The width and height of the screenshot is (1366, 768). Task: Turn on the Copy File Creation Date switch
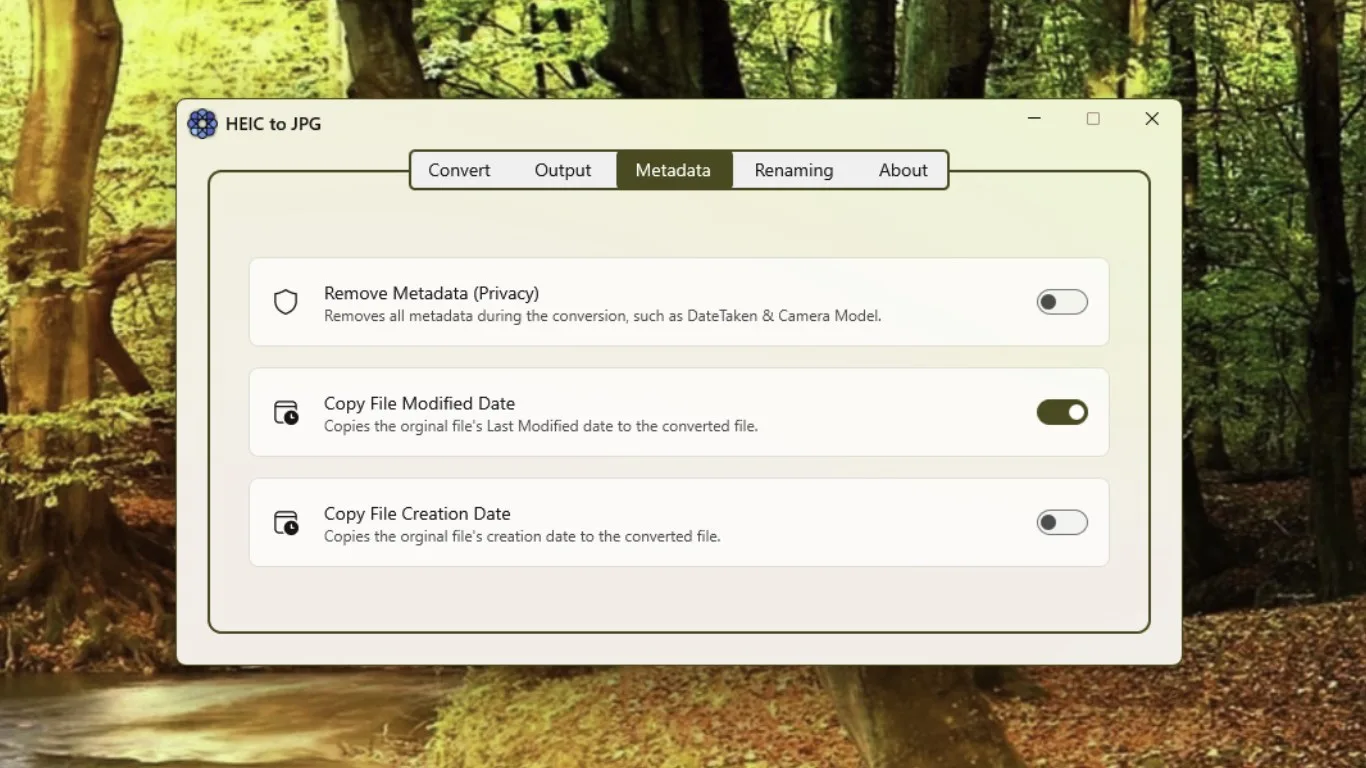pyautogui.click(x=1062, y=522)
